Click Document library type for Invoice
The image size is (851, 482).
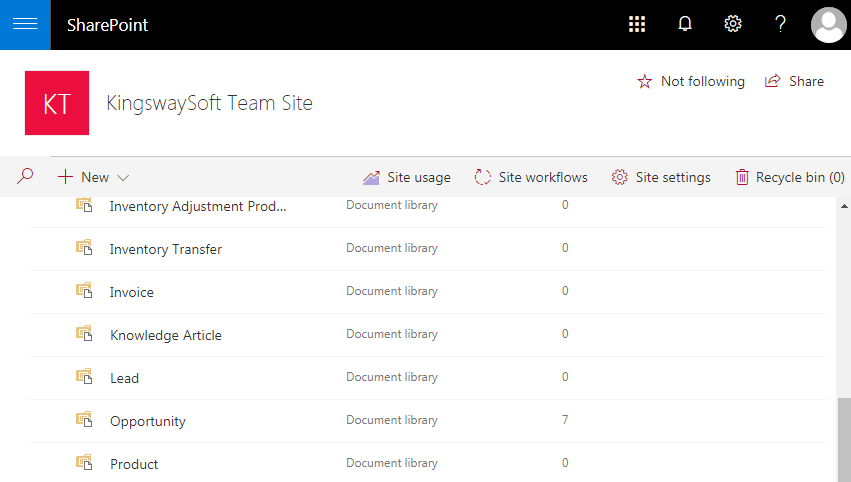(x=392, y=291)
